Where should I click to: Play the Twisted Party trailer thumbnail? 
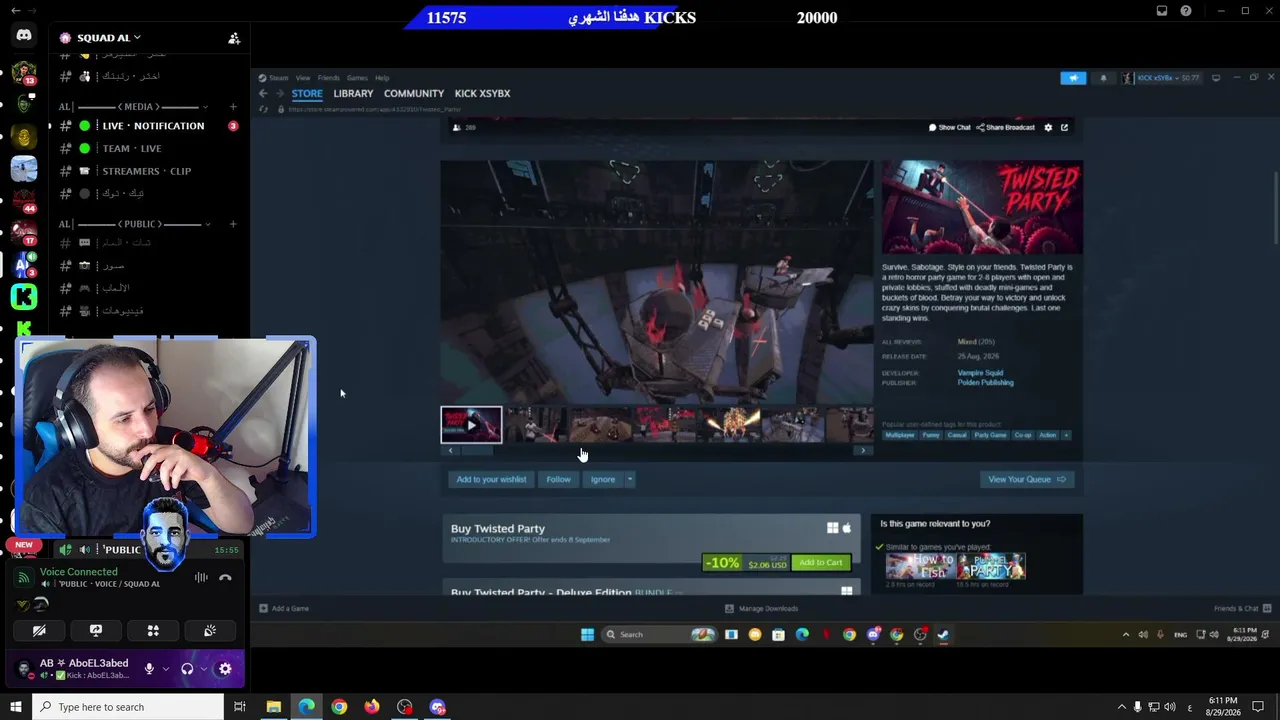pos(471,425)
